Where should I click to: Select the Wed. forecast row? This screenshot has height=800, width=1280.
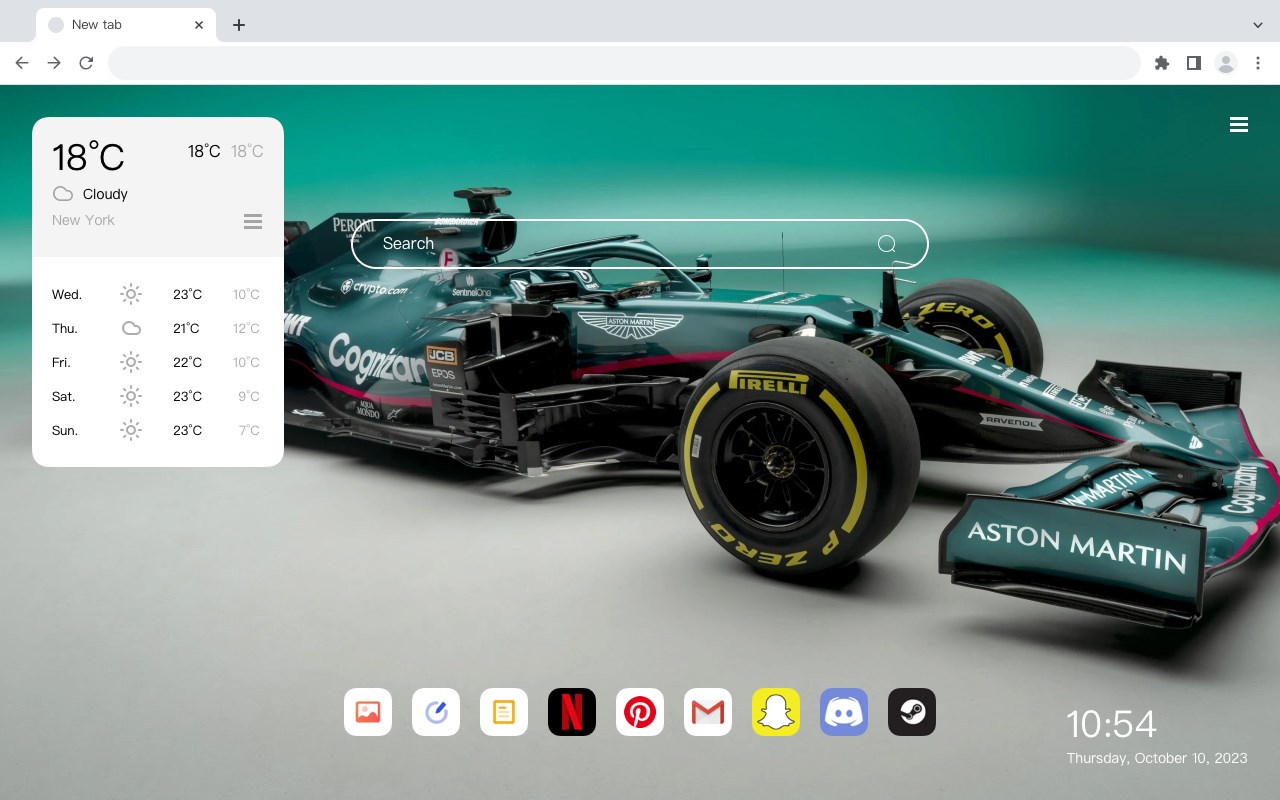tap(157, 294)
